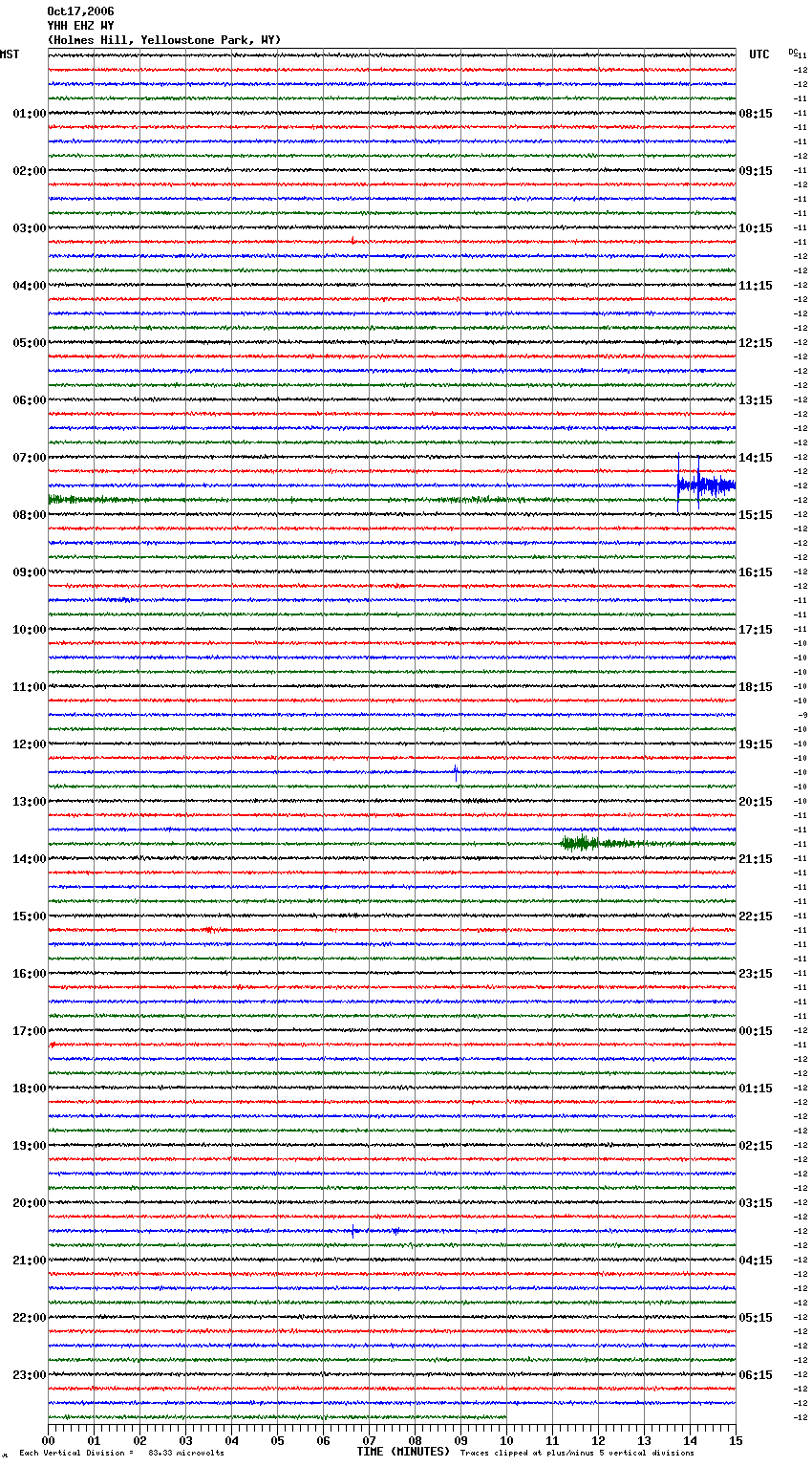Image resolution: width=812 pixels, height=1466 pixels.
Task: Click minute tick label 11 on the time axis
Action: point(552,1440)
